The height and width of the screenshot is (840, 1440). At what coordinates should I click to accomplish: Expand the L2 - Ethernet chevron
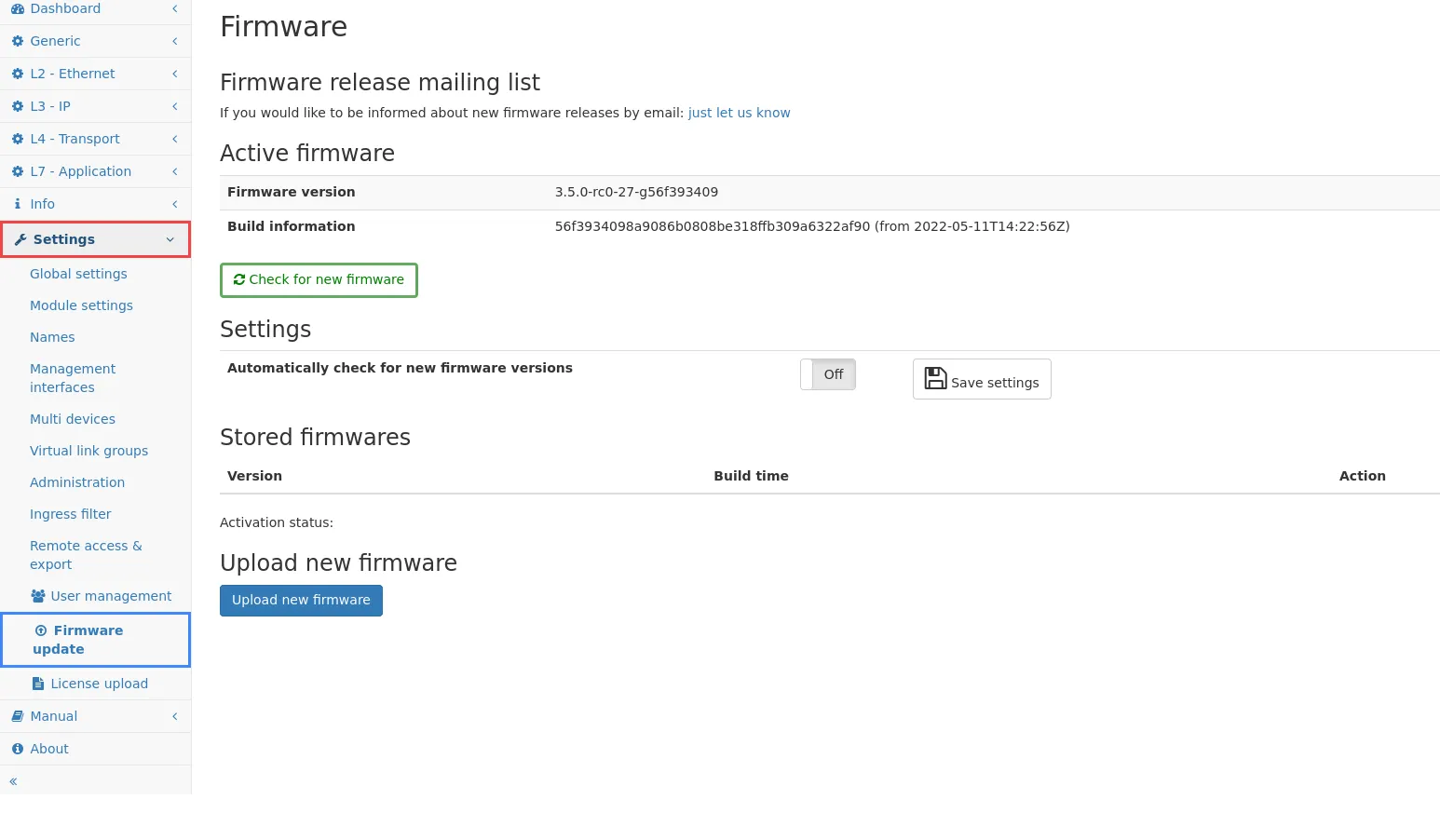pos(174,74)
